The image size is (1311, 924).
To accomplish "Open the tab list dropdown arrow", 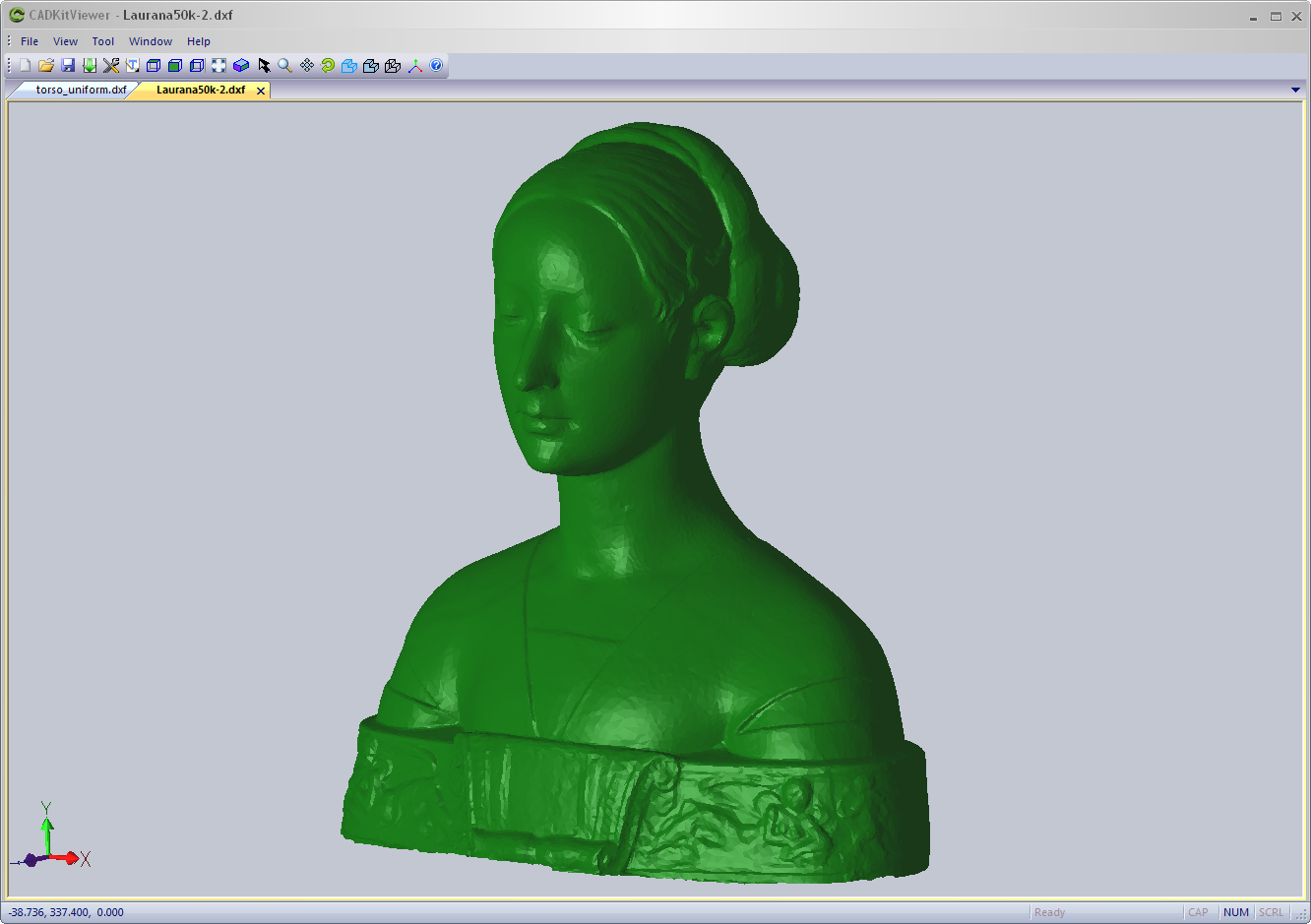I will coord(1296,90).
